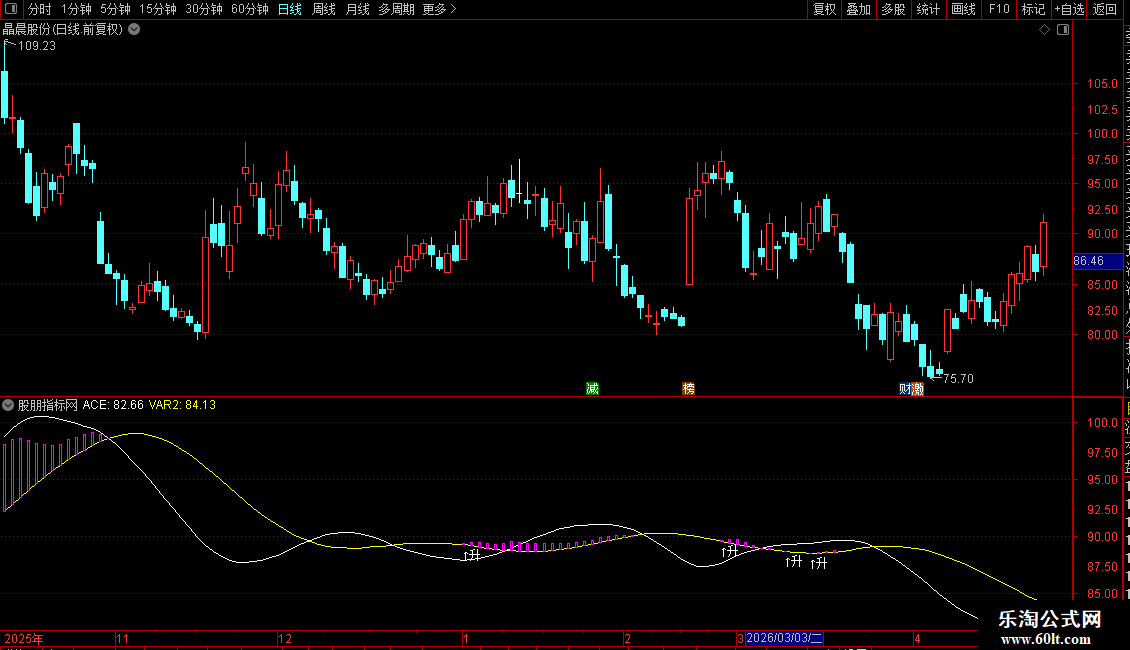Switch to 周线 weekly chart
Viewport: 1130px width, 650px height.
[324, 9]
